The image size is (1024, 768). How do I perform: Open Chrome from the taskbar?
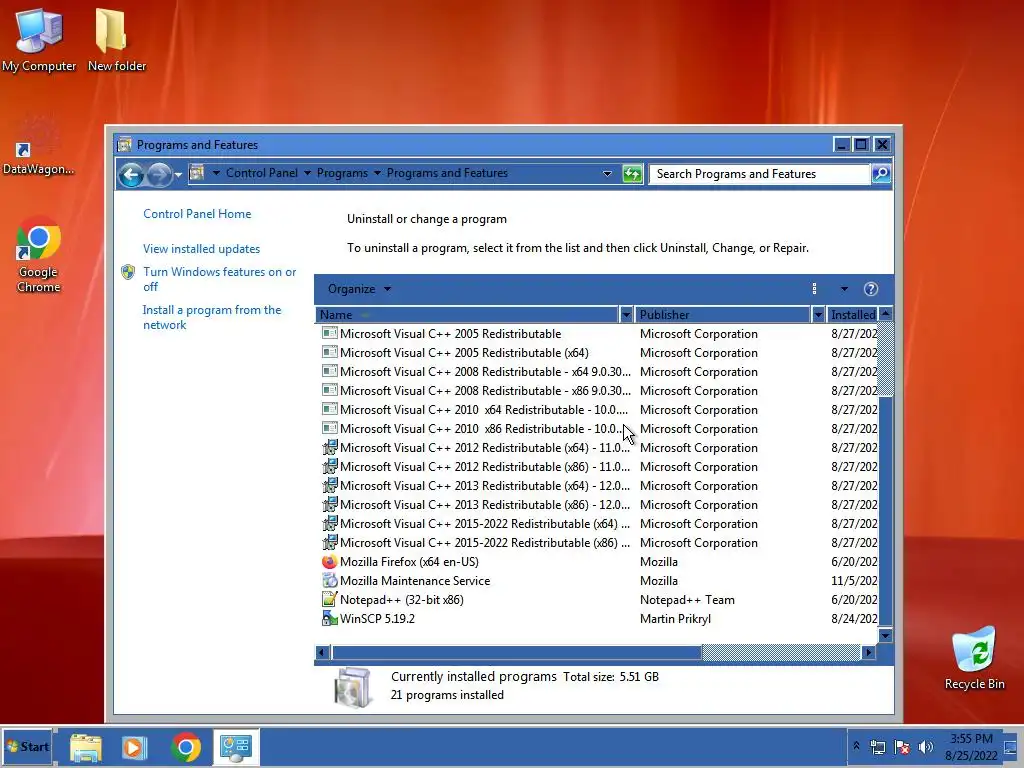185,747
